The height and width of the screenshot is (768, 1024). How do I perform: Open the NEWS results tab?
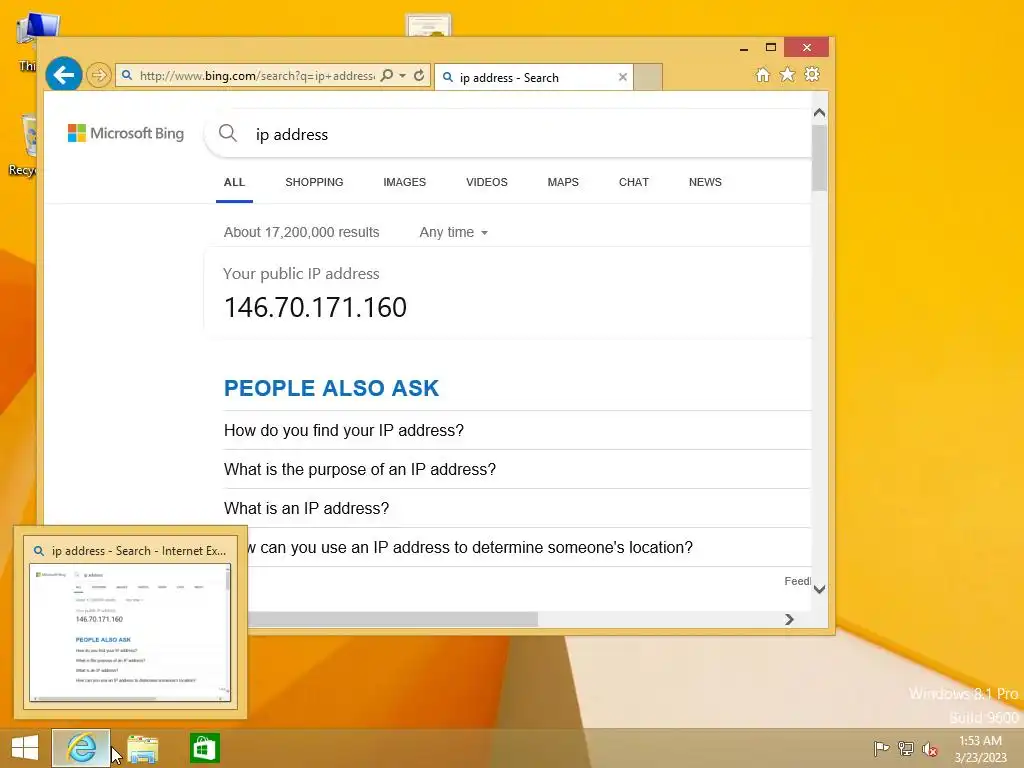[x=705, y=182]
